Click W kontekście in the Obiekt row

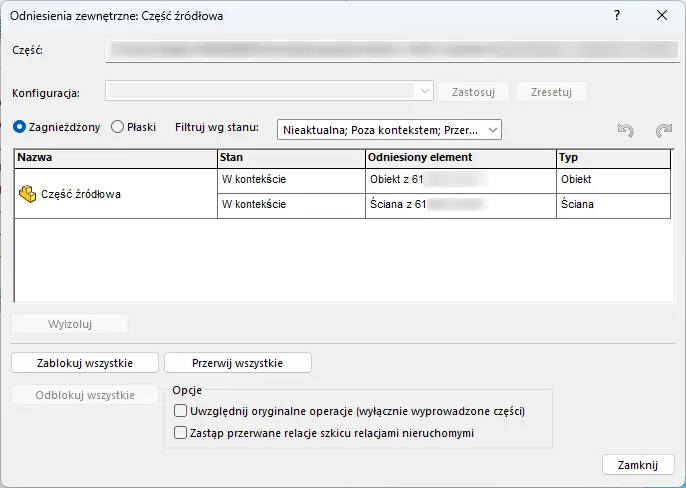click(291, 180)
